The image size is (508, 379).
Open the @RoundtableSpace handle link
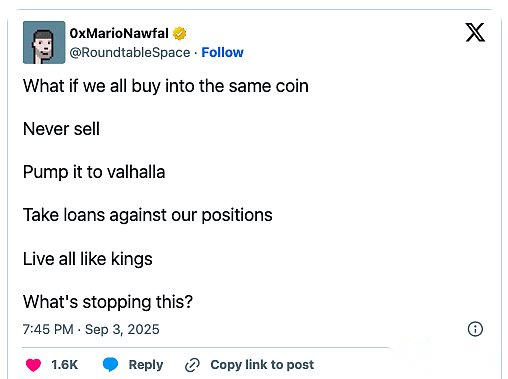coord(130,52)
